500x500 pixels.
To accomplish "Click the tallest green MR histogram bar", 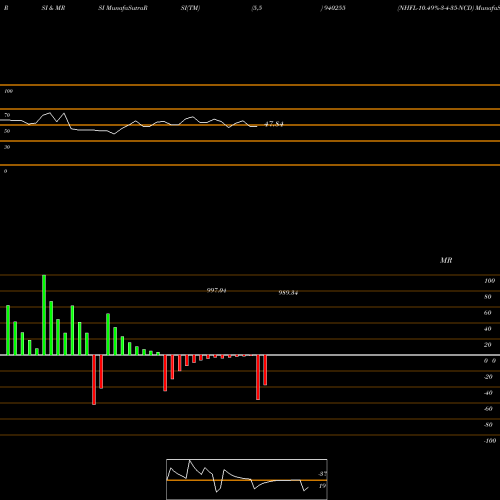I will click(x=44, y=315).
